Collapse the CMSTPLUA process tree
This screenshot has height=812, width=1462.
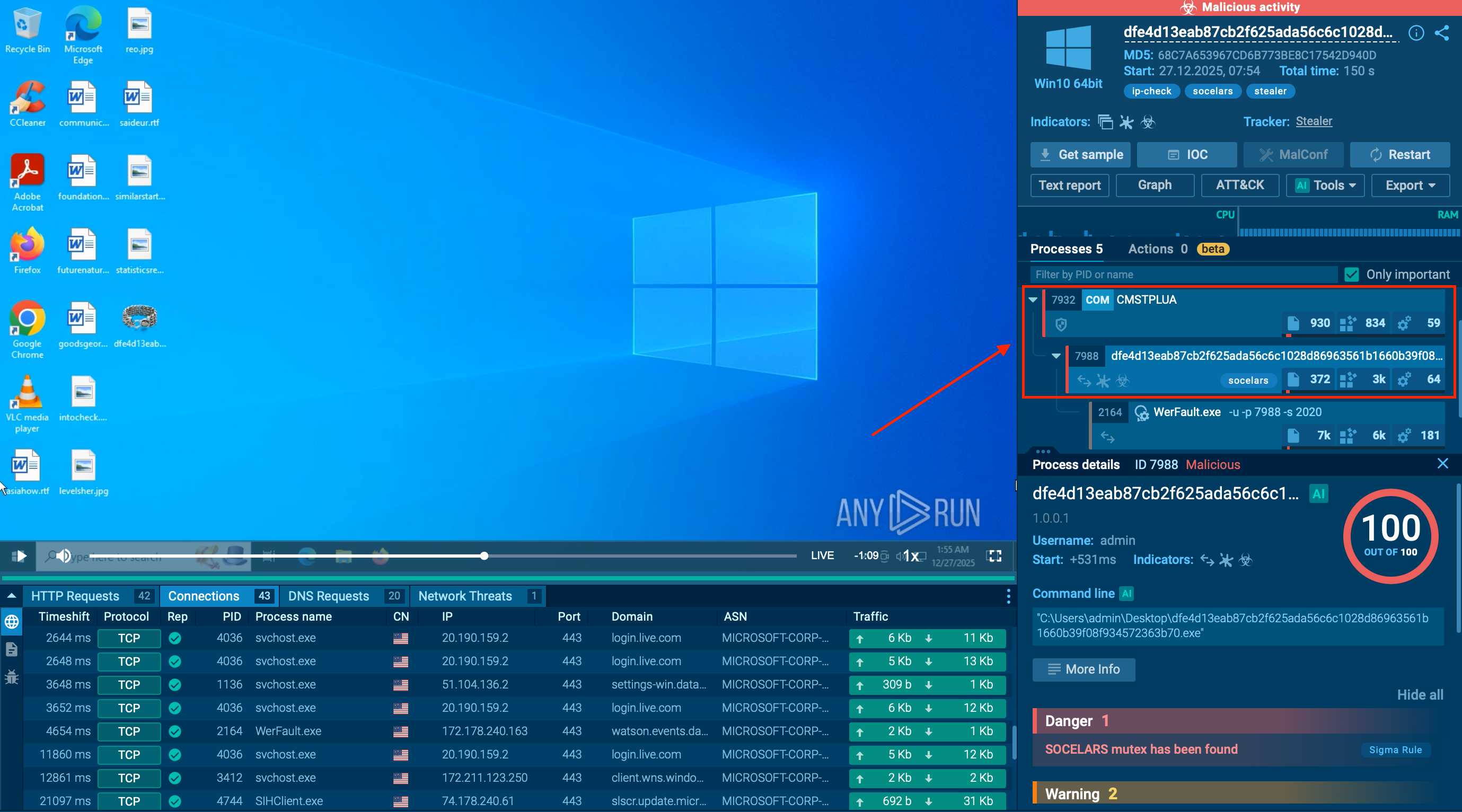click(1033, 300)
